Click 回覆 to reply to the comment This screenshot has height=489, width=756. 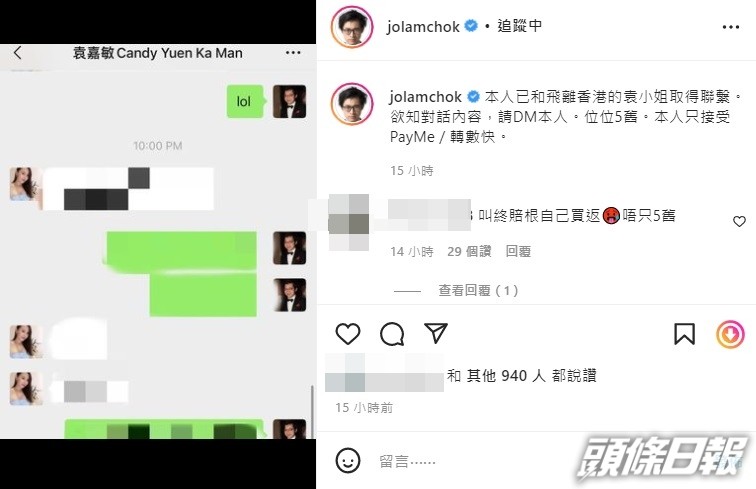coord(518,251)
